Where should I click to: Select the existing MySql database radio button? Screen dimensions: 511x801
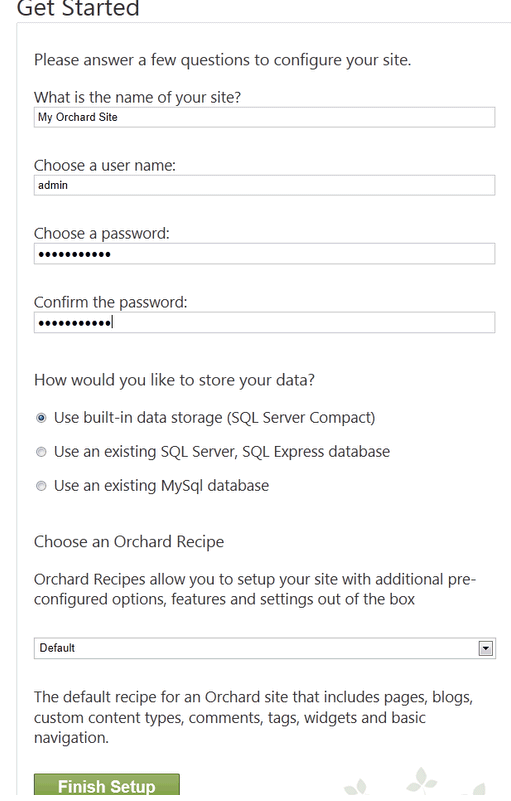[41, 486]
